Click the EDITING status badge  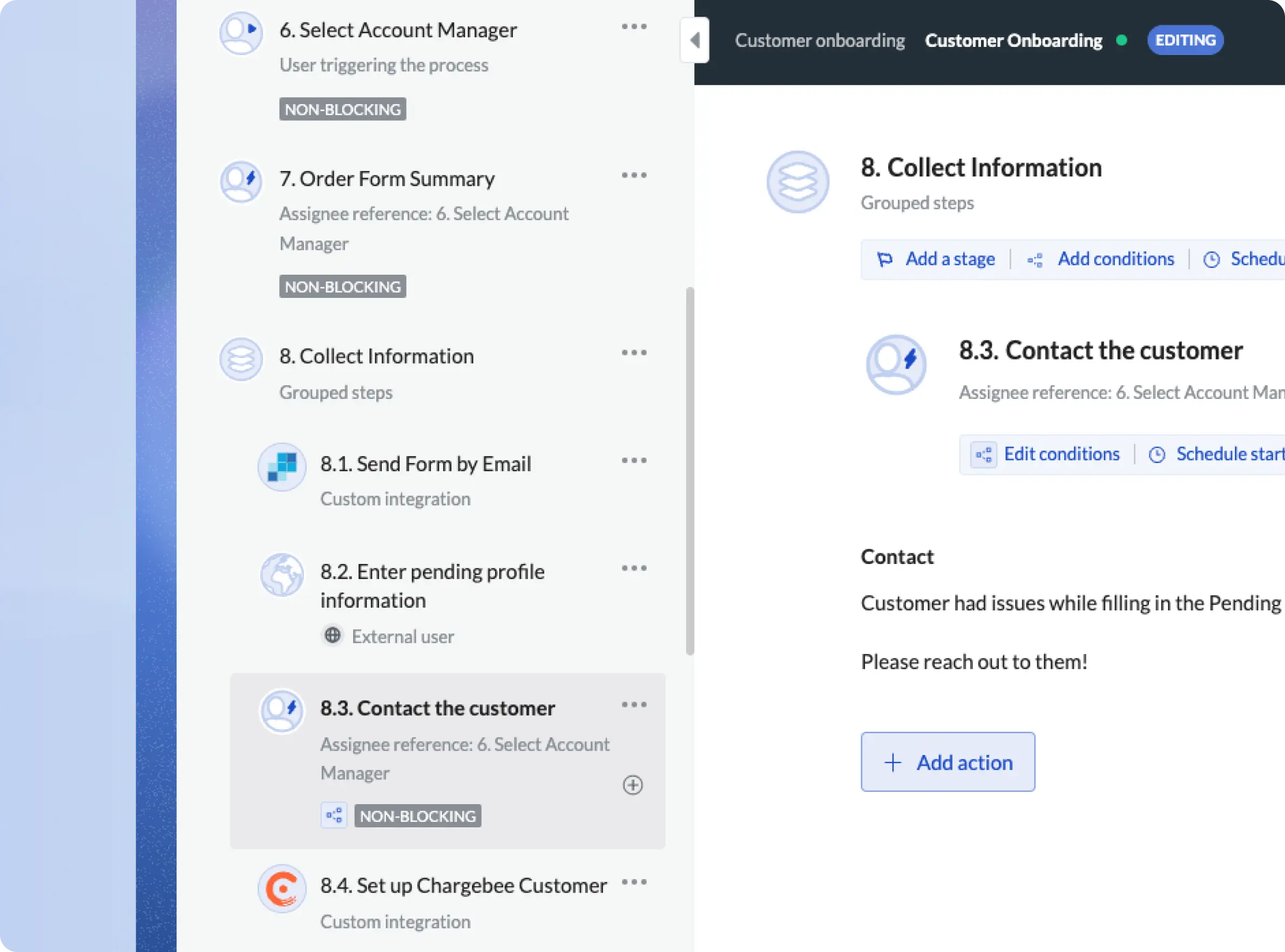1185,40
